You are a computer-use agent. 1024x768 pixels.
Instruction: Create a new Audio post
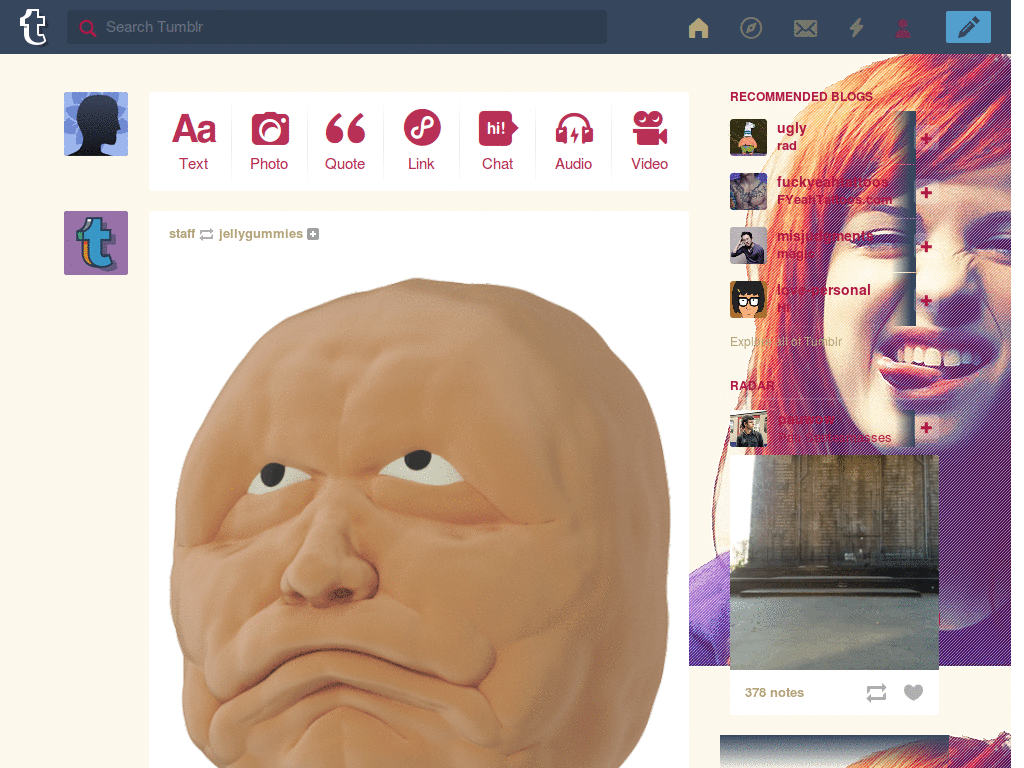click(x=573, y=141)
